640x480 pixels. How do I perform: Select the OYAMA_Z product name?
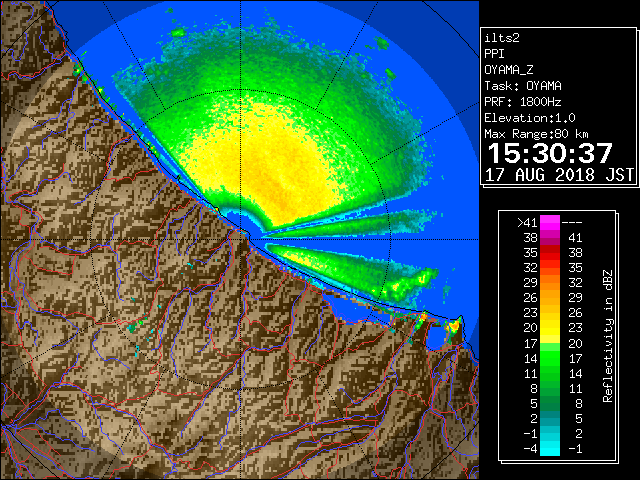click(509, 70)
